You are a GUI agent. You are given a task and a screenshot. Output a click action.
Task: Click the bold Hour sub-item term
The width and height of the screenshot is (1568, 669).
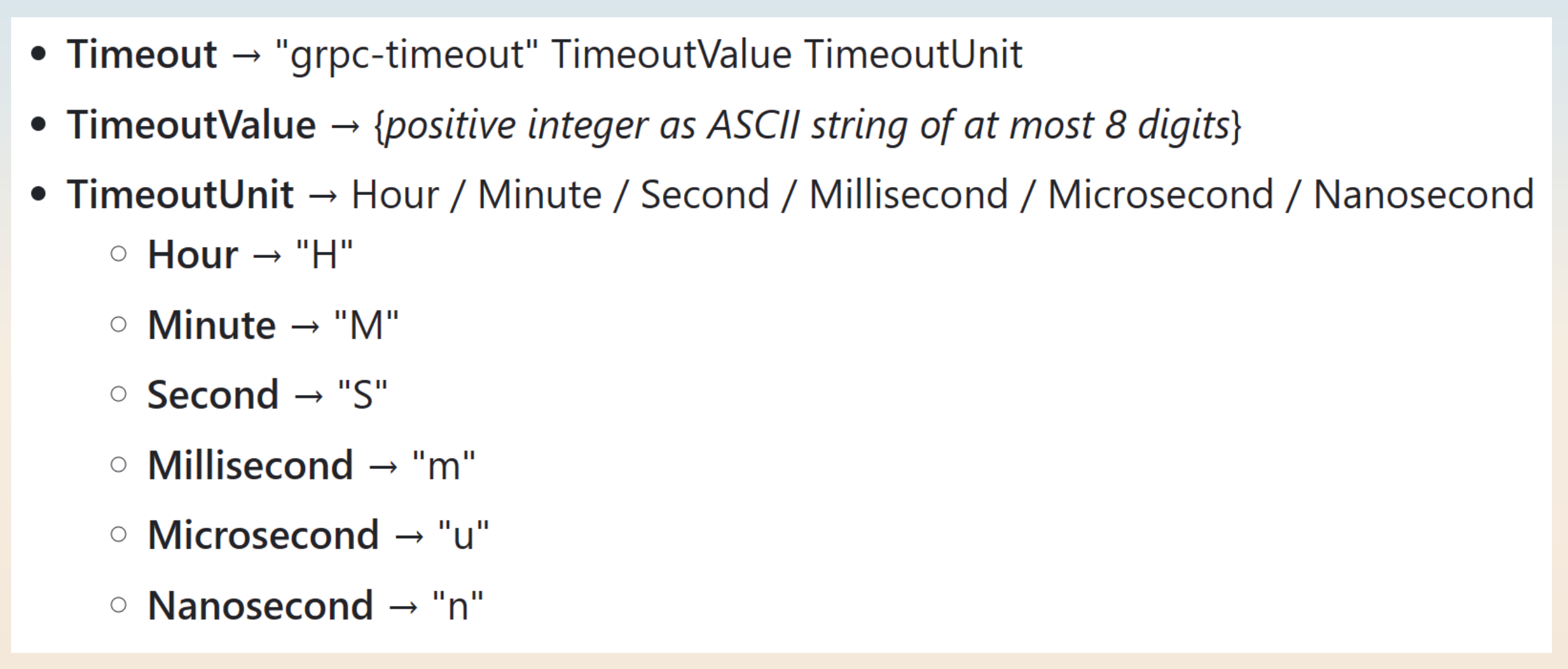[x=193, y=255]
